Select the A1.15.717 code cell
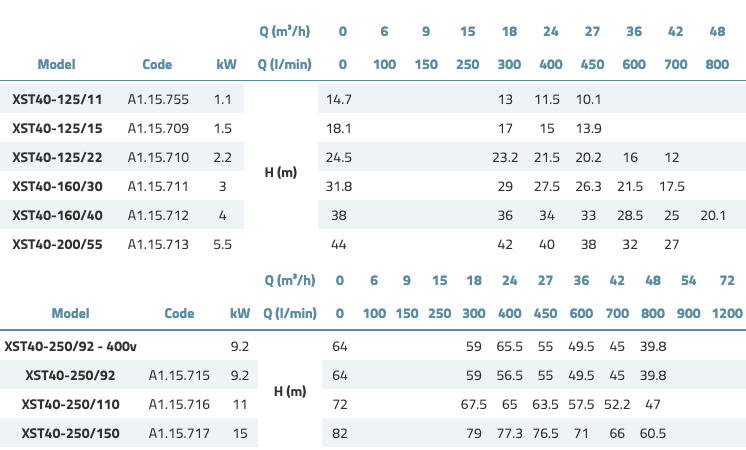The image size is (746, 450). point(178,434)
